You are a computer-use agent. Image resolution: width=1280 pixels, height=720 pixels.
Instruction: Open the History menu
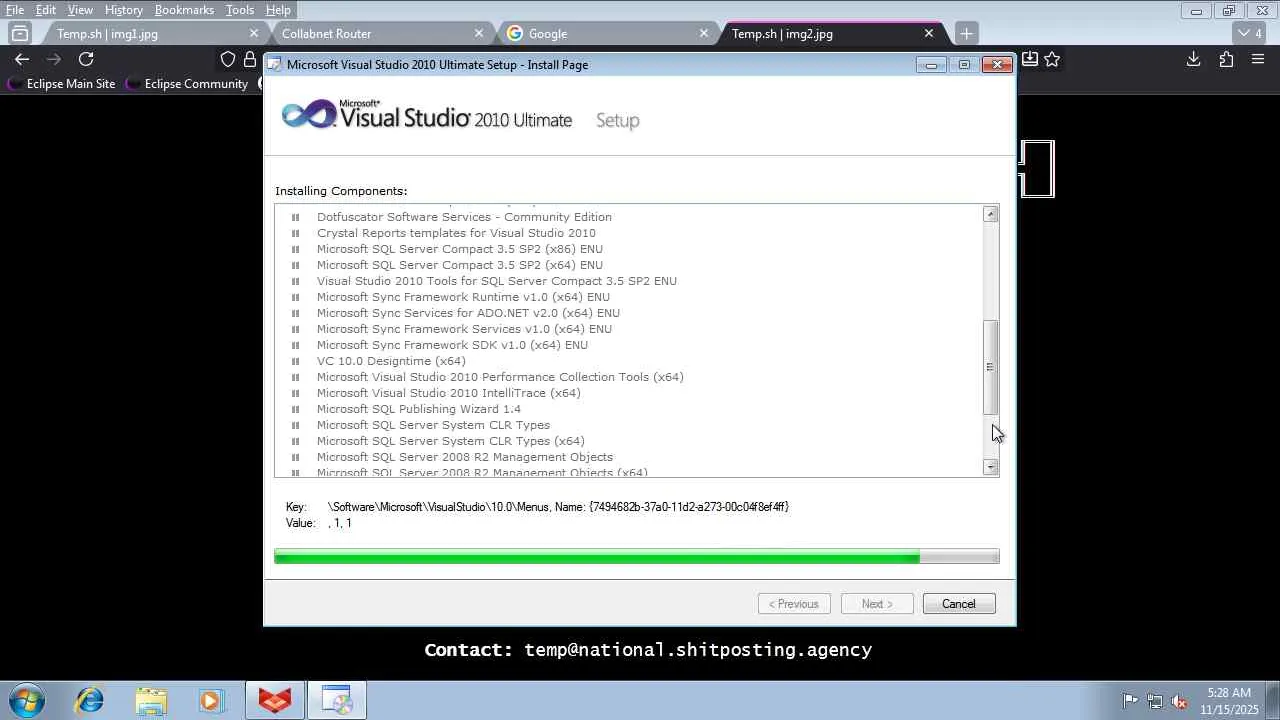click(x=124, y=10)
